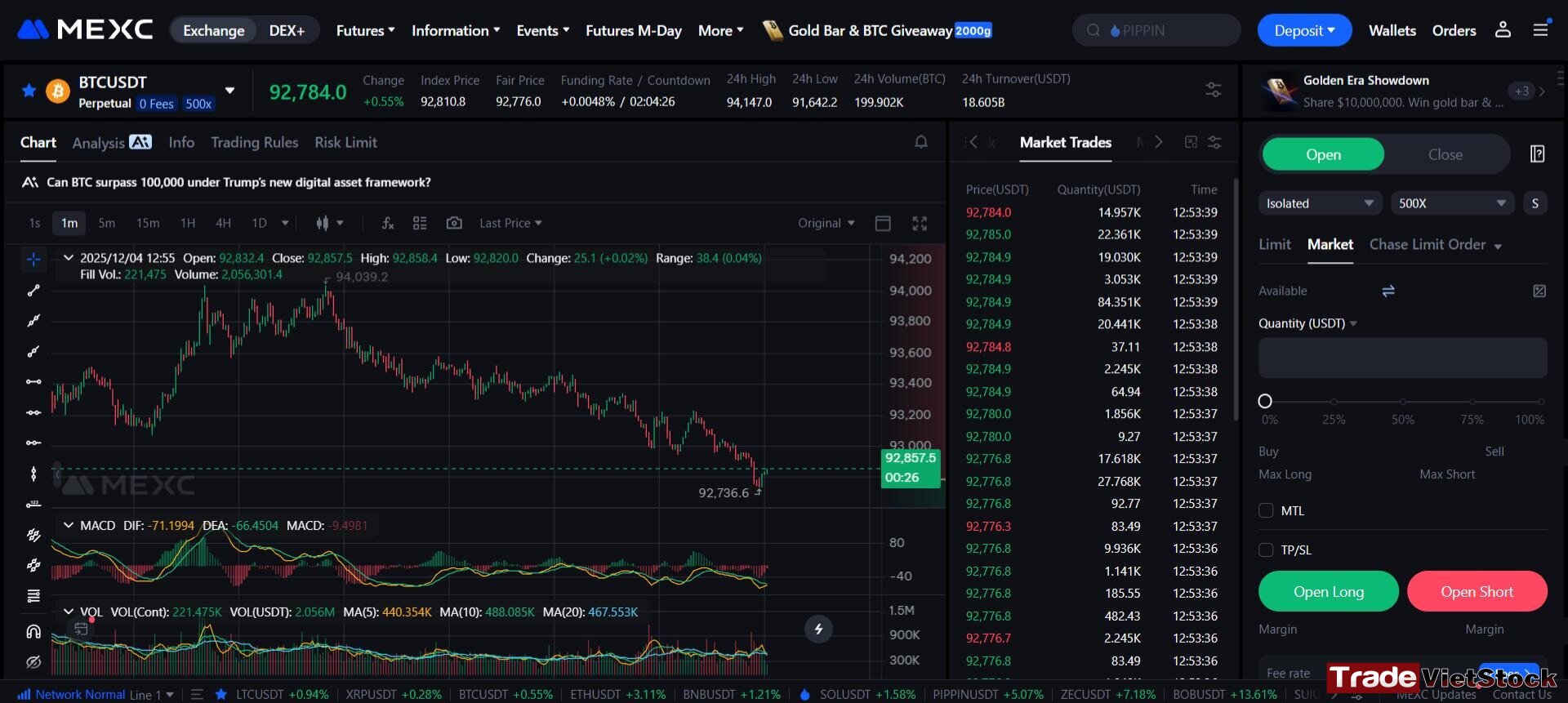Toggle the BTCUSDT favorite star
Image resolution: width=1568 pixels, height=703 pixels.
(x=29, y=91)
